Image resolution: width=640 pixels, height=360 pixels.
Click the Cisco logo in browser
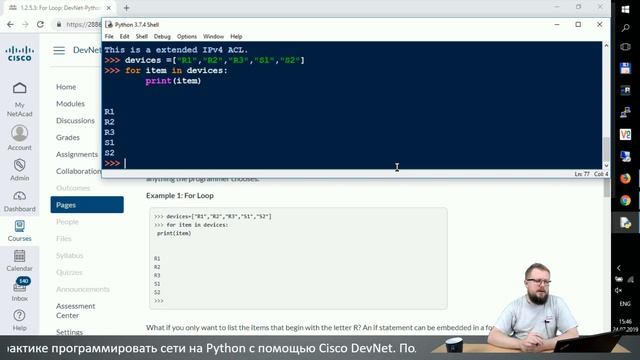click(19, 53)
